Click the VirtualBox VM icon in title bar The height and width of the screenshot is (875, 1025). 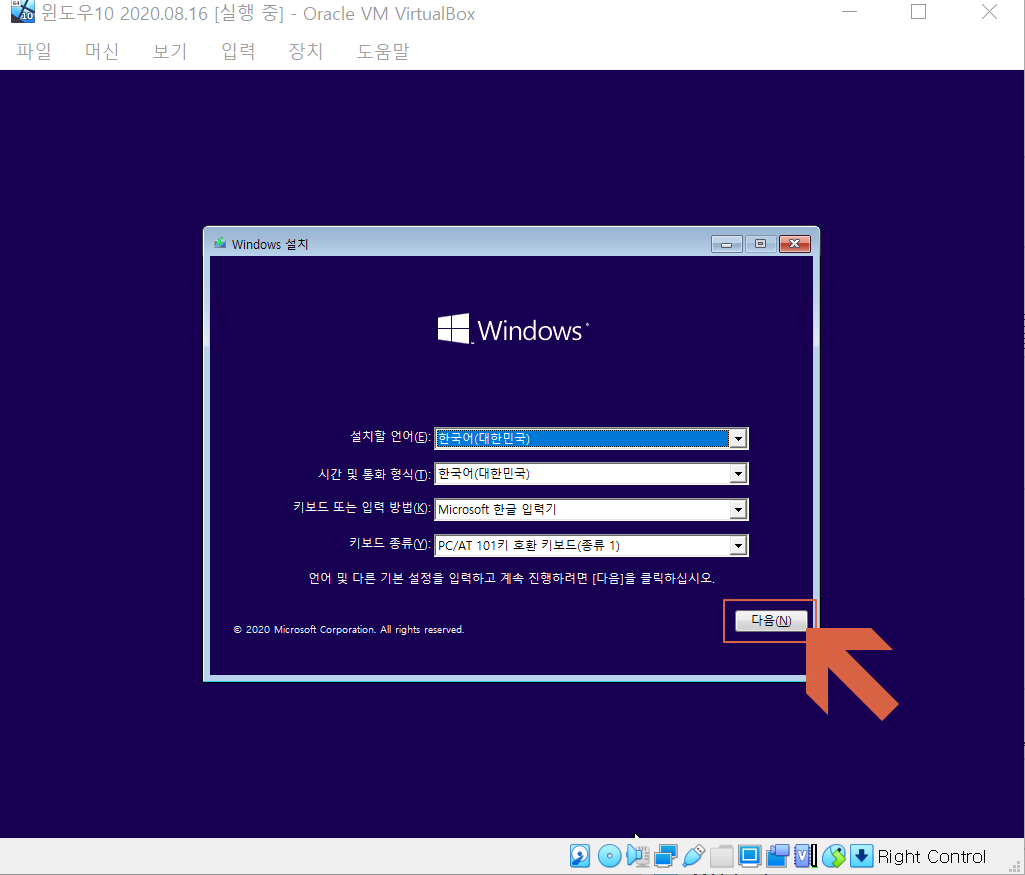click(x=23, y=12)
